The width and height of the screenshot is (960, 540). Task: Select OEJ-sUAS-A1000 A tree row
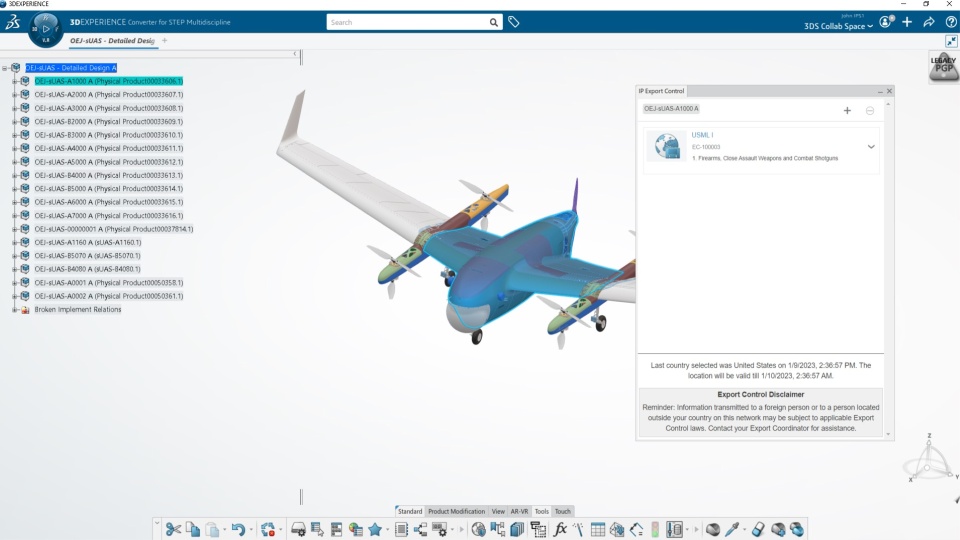(108, 81)
